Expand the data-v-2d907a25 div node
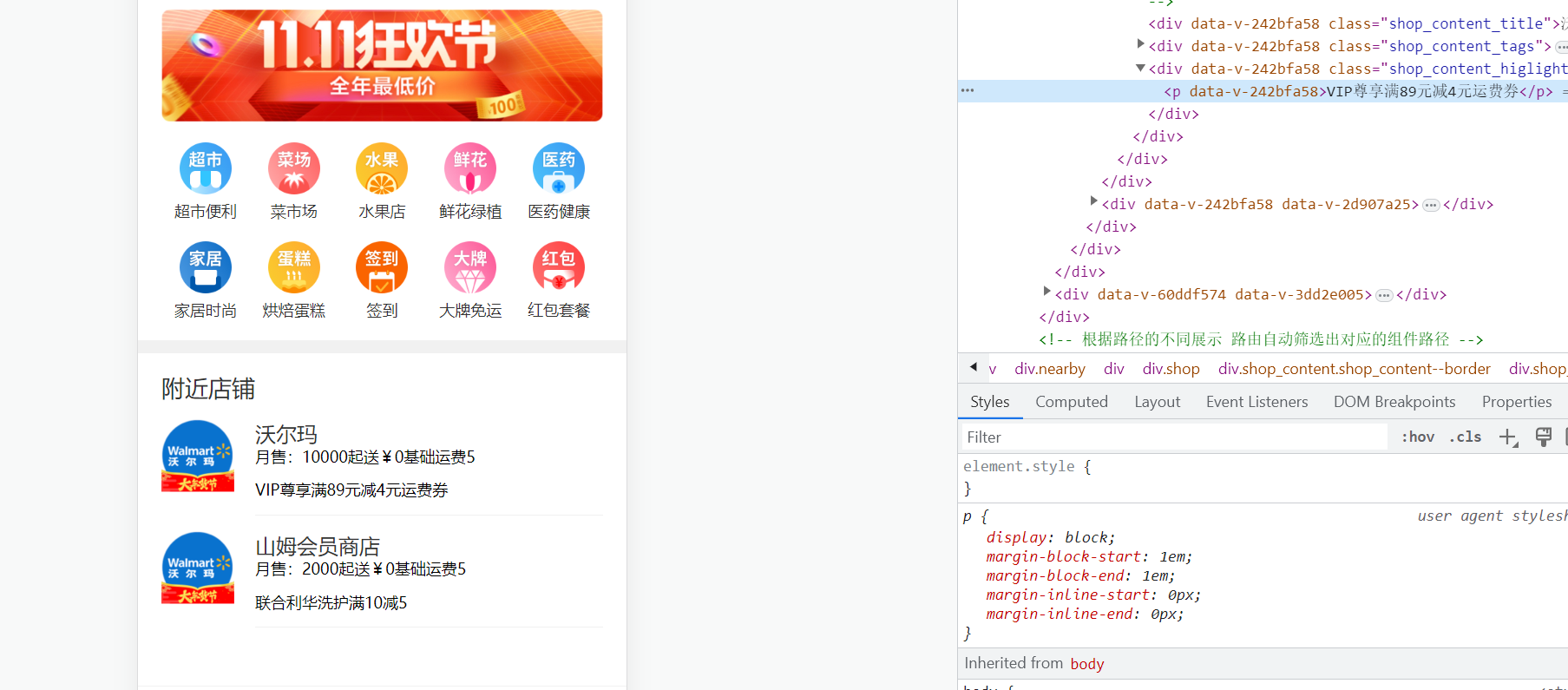Image resolution: width=1568 pixels, height=690 pixels. 1093,201
